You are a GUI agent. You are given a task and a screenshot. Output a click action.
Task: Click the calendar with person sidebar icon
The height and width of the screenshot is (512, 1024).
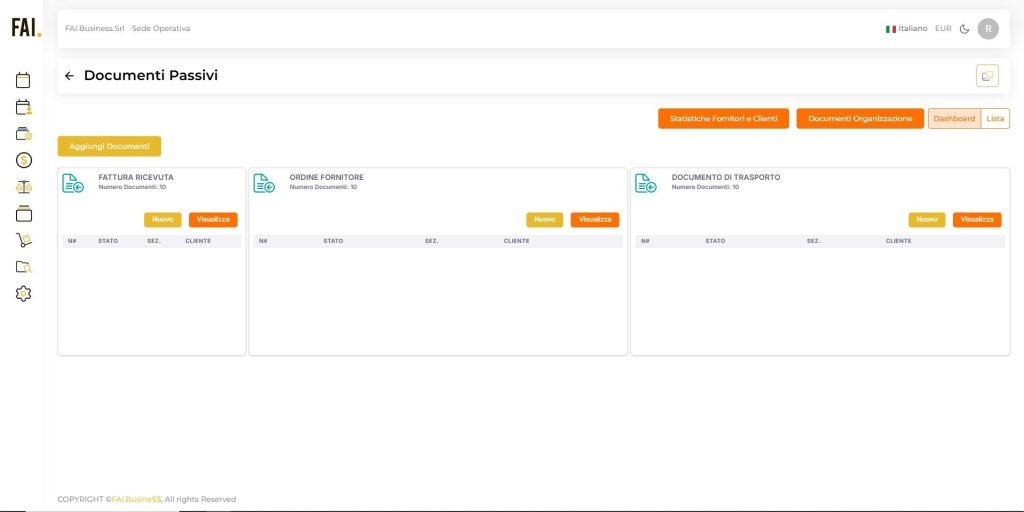click(24, 107)
